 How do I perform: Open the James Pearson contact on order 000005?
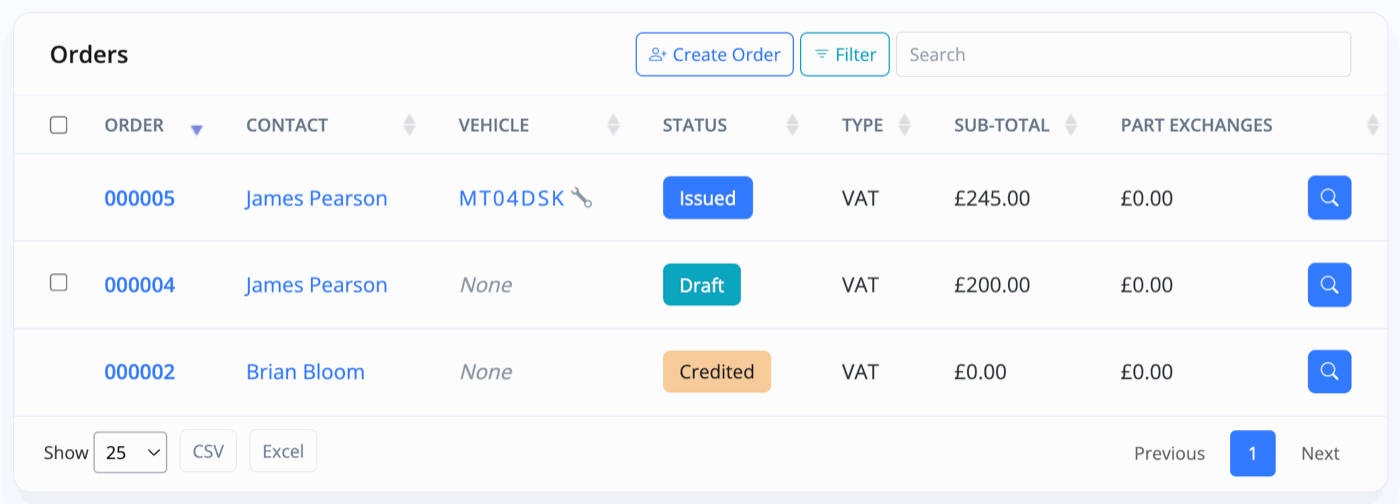coord(317,198)
